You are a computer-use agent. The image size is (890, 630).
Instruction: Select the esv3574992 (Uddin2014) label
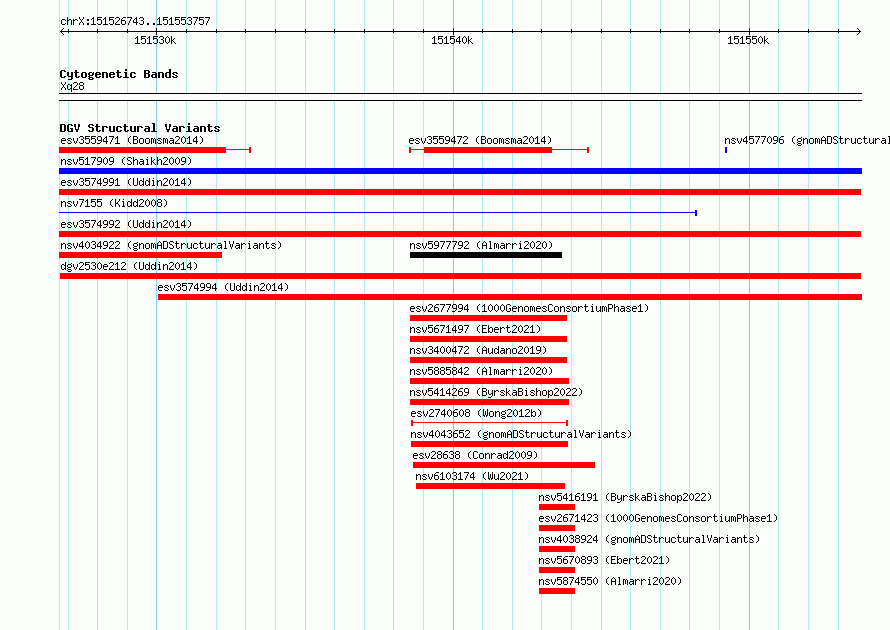click(126, 224)
